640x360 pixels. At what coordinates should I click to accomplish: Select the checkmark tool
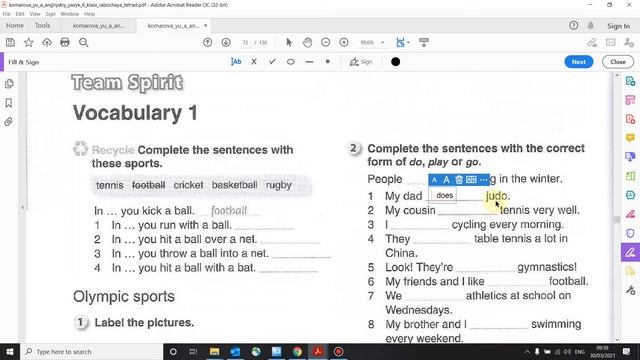pos(272,62)
